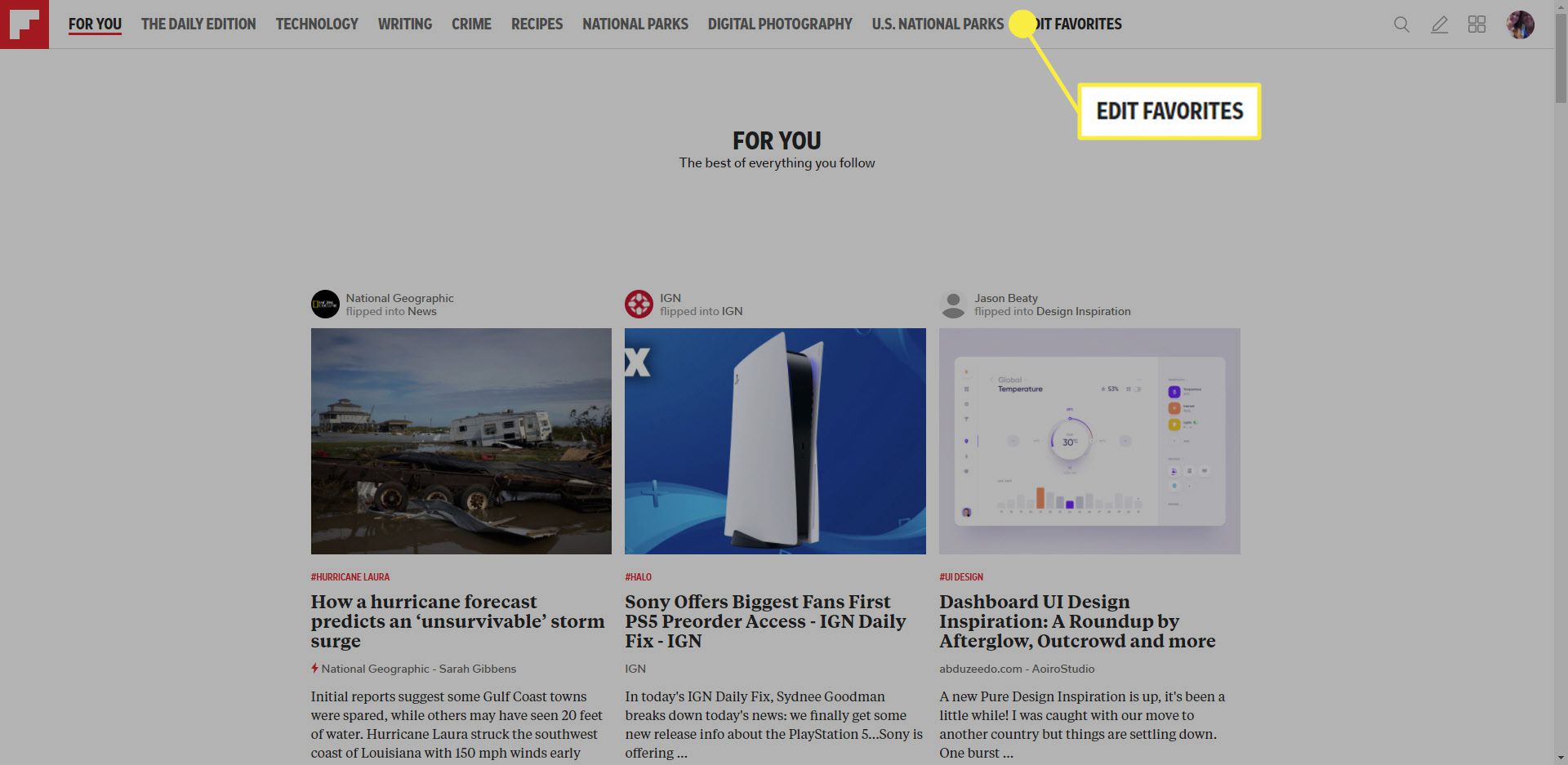Open the grid dashboard icon
1568x765 pixels.
click(x=1477, y=24)
